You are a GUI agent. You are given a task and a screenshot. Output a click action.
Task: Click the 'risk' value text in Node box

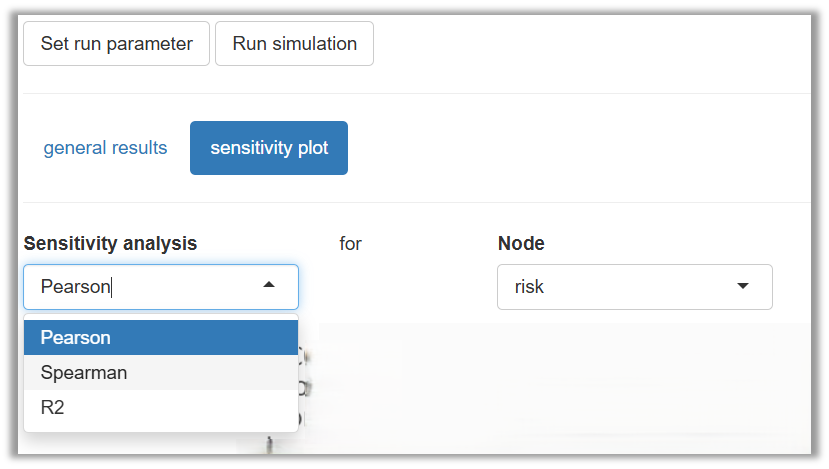[x=529, y=287]
